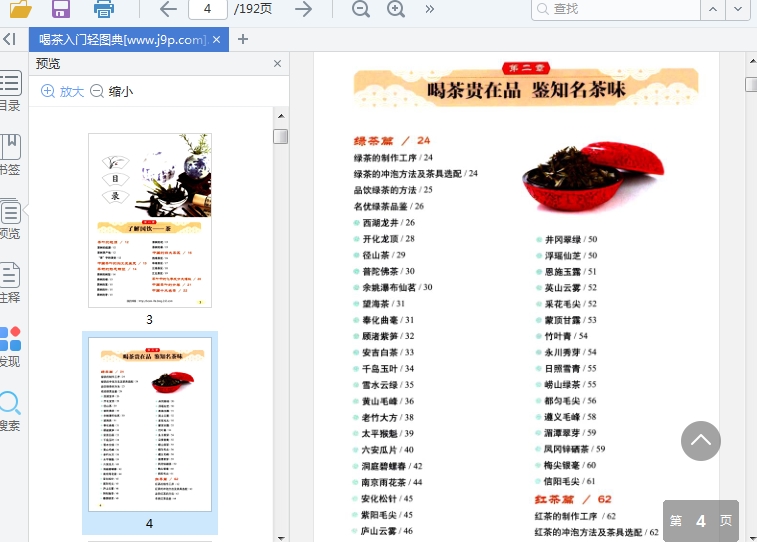
Task: Click entry 名优绿茶品鉴 / 26
Action: [389, 207]
